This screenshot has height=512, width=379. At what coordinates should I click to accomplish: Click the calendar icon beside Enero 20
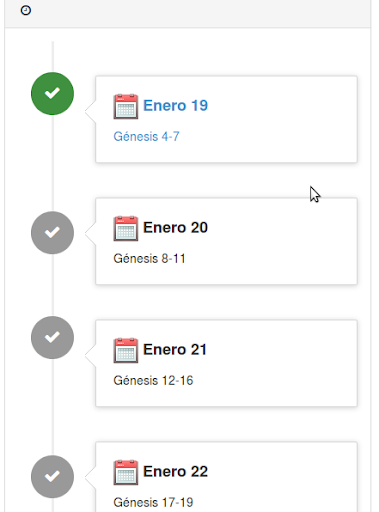[x=126, y=228]
